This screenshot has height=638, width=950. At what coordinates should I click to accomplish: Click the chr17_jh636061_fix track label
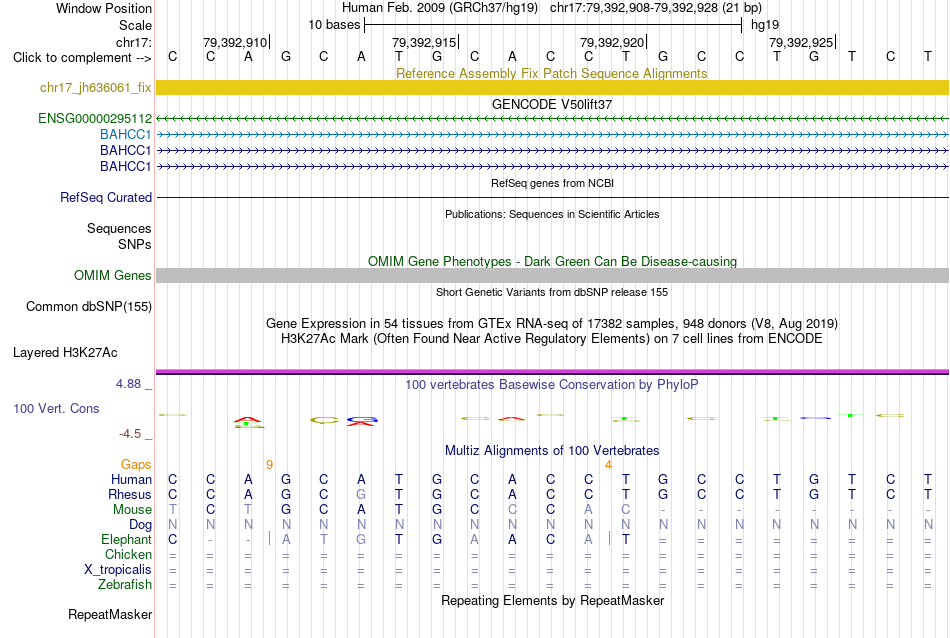pyautogui.click(x=95, y=88)
